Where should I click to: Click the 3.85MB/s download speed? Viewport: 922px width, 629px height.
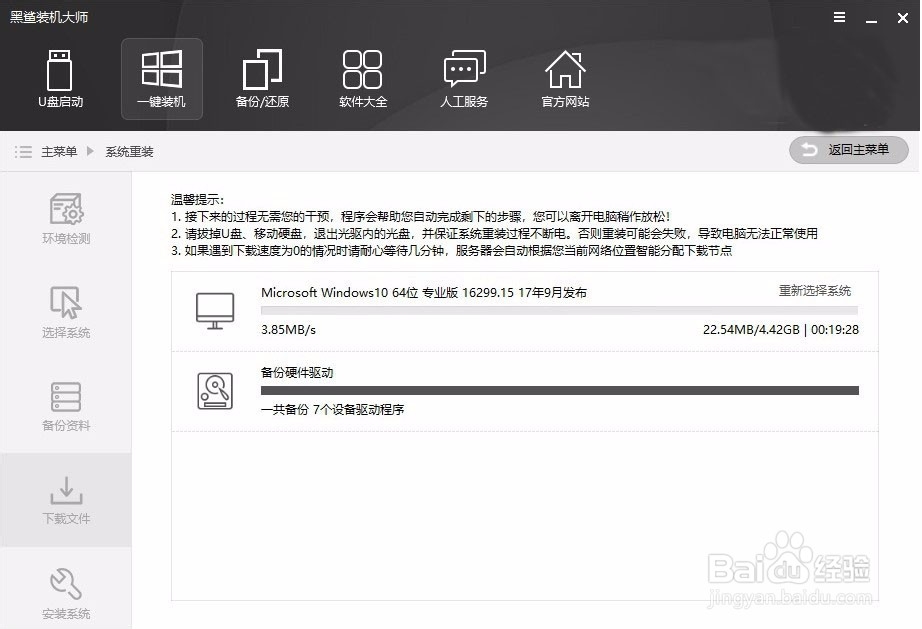click(x=288, y=330)
